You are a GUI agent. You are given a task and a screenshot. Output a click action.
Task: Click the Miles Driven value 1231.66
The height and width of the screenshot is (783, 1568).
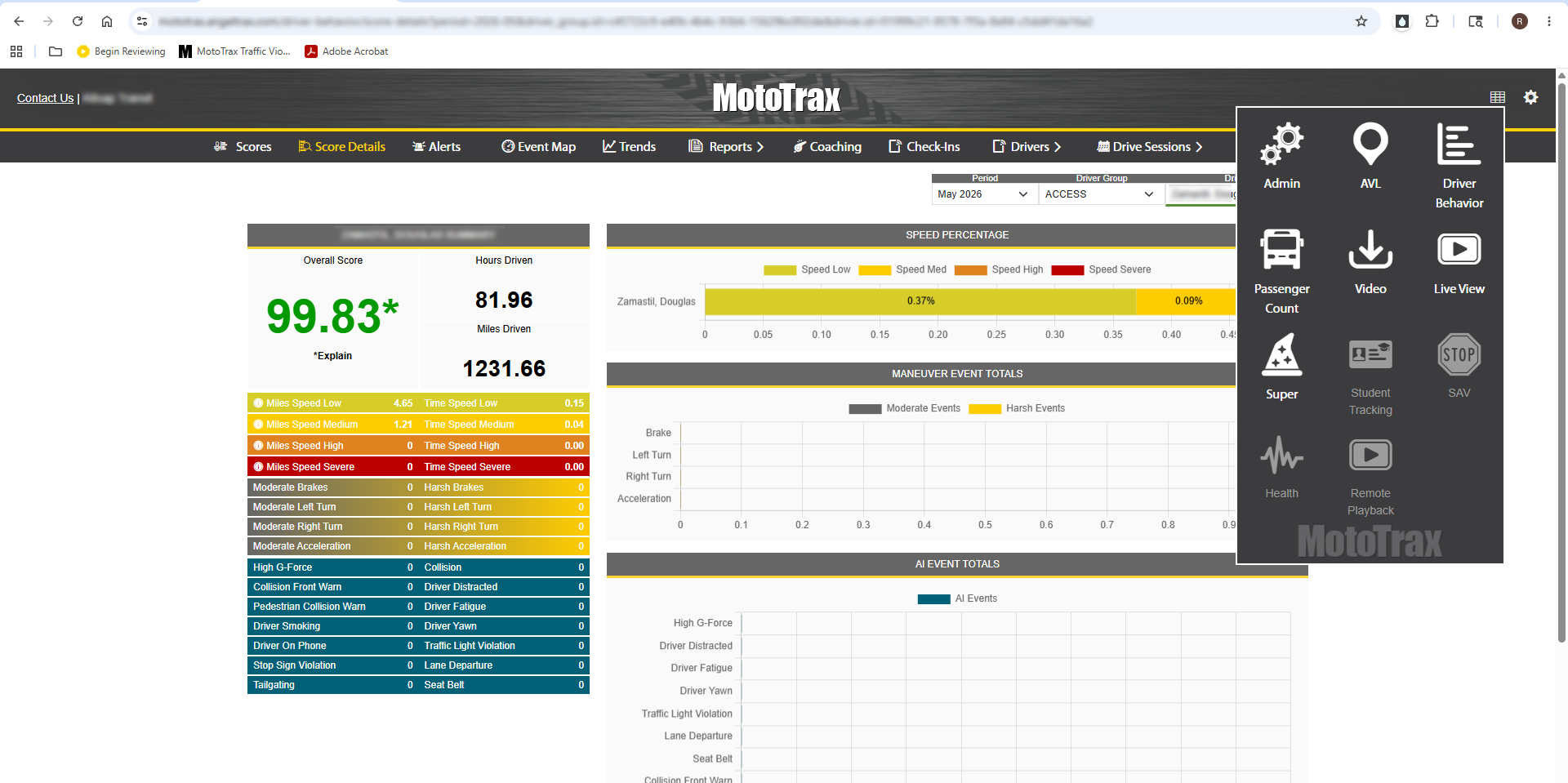click(x=504, y=369)
